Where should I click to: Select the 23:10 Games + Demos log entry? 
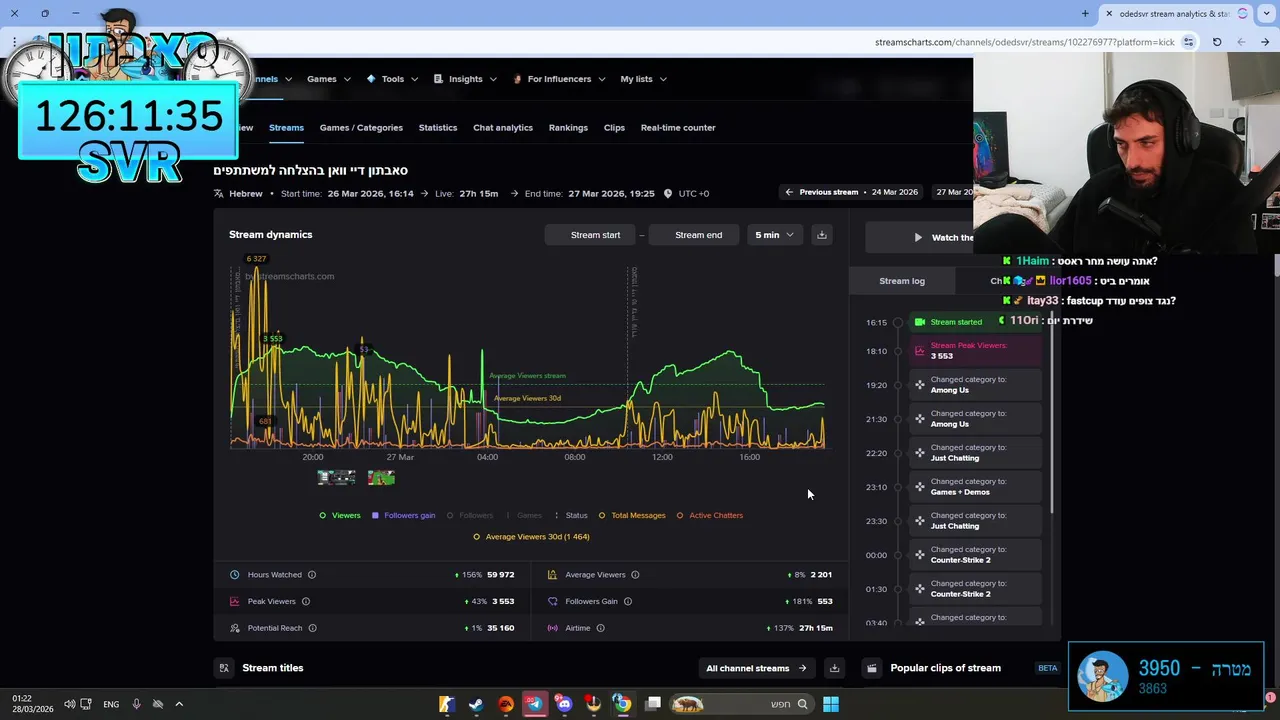click(x=975, y=487)
